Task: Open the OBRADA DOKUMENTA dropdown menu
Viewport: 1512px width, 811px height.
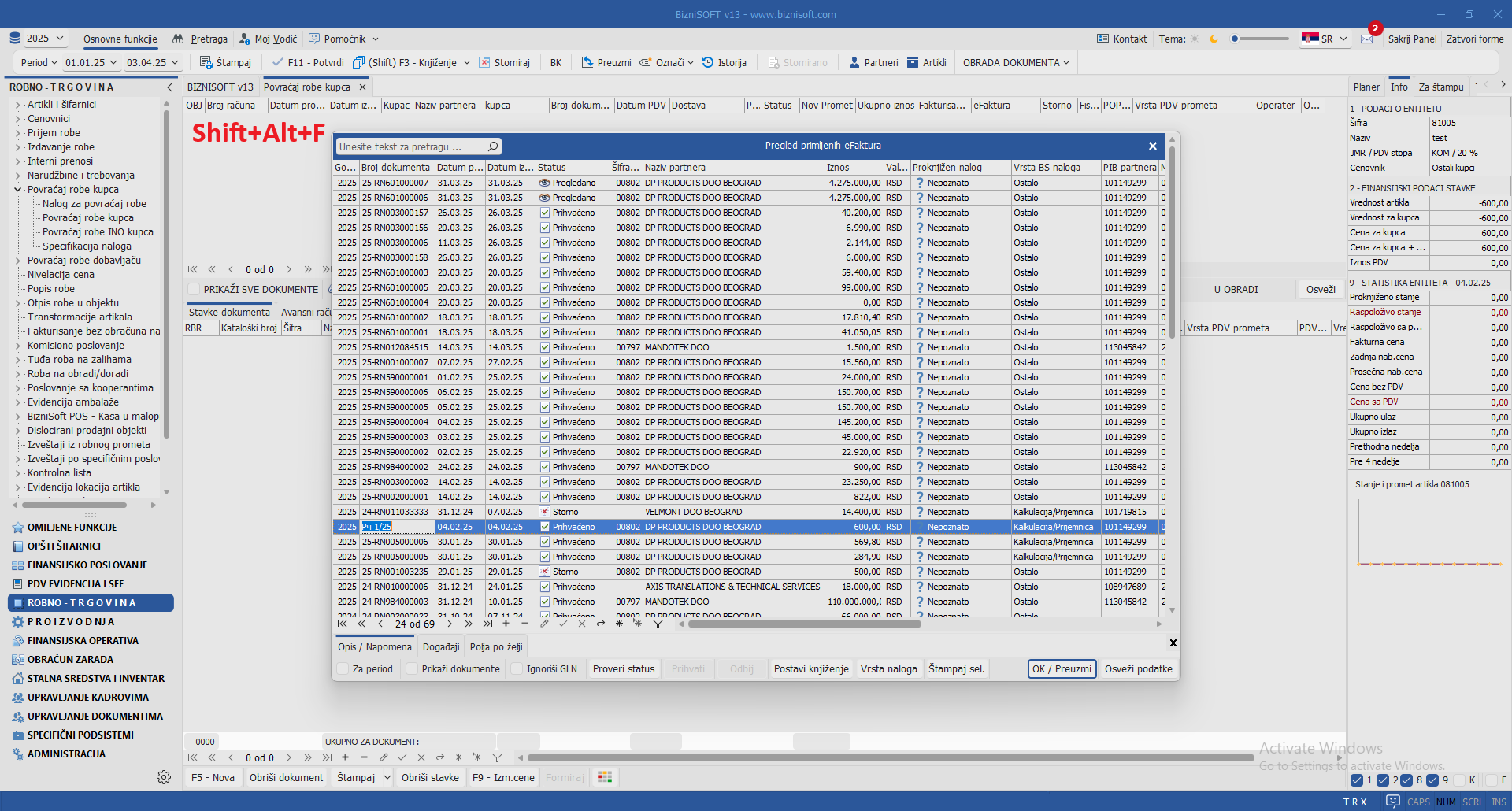Action: point(1015,62)
